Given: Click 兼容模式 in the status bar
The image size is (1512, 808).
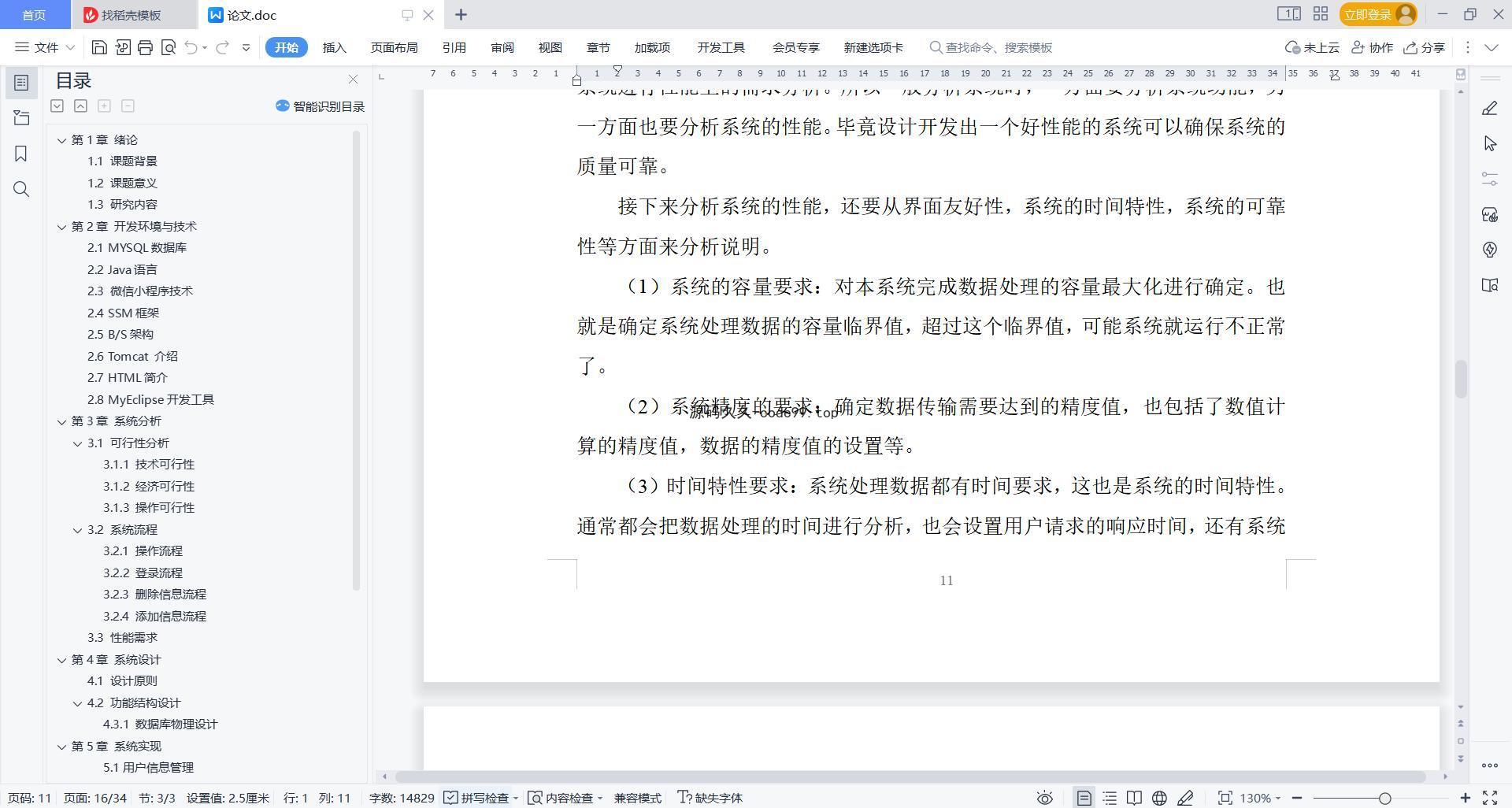Looking at the screenshot, I should (x=638, y=798).
